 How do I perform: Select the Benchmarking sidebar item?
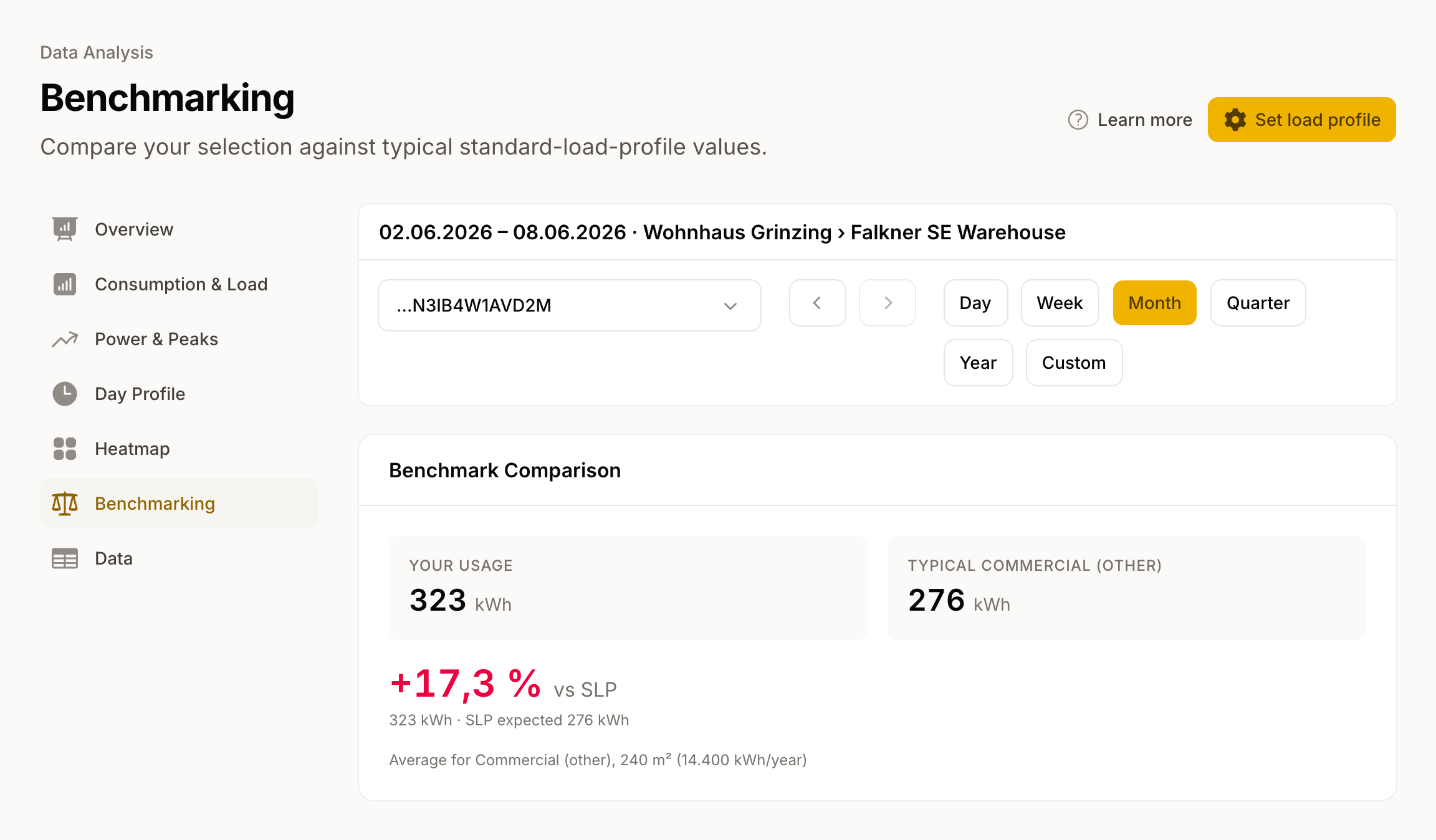[x=179, y=504]
